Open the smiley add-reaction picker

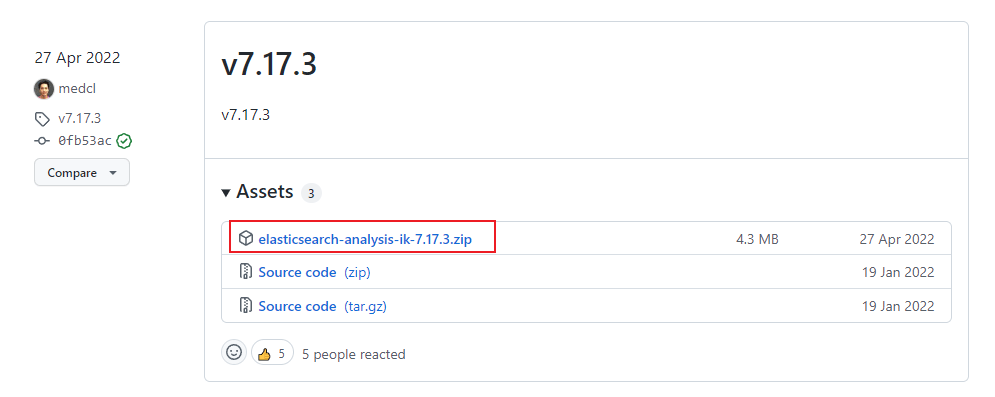tap(234, 353)
